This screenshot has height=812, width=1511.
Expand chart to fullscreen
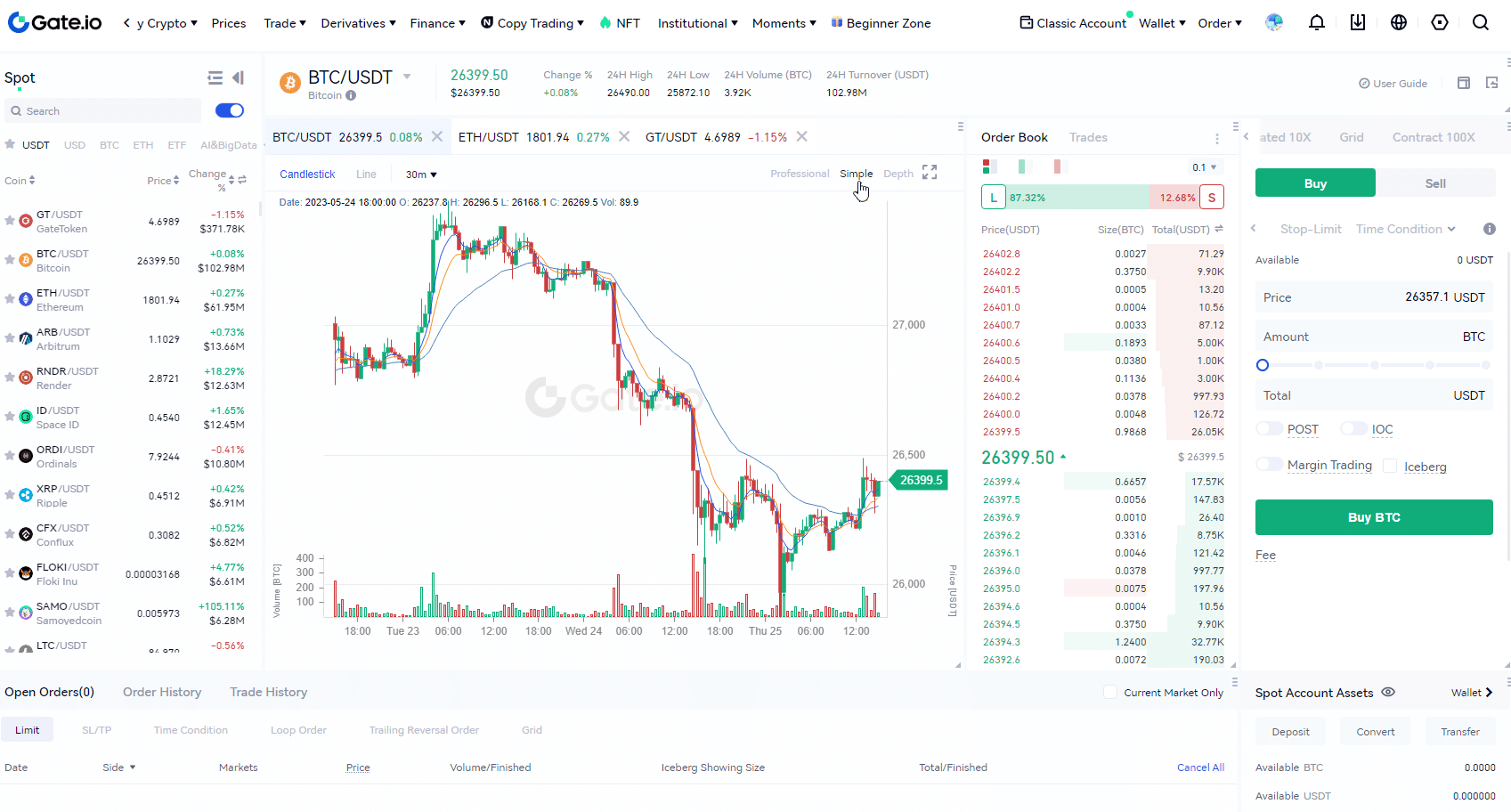point(930,173)
